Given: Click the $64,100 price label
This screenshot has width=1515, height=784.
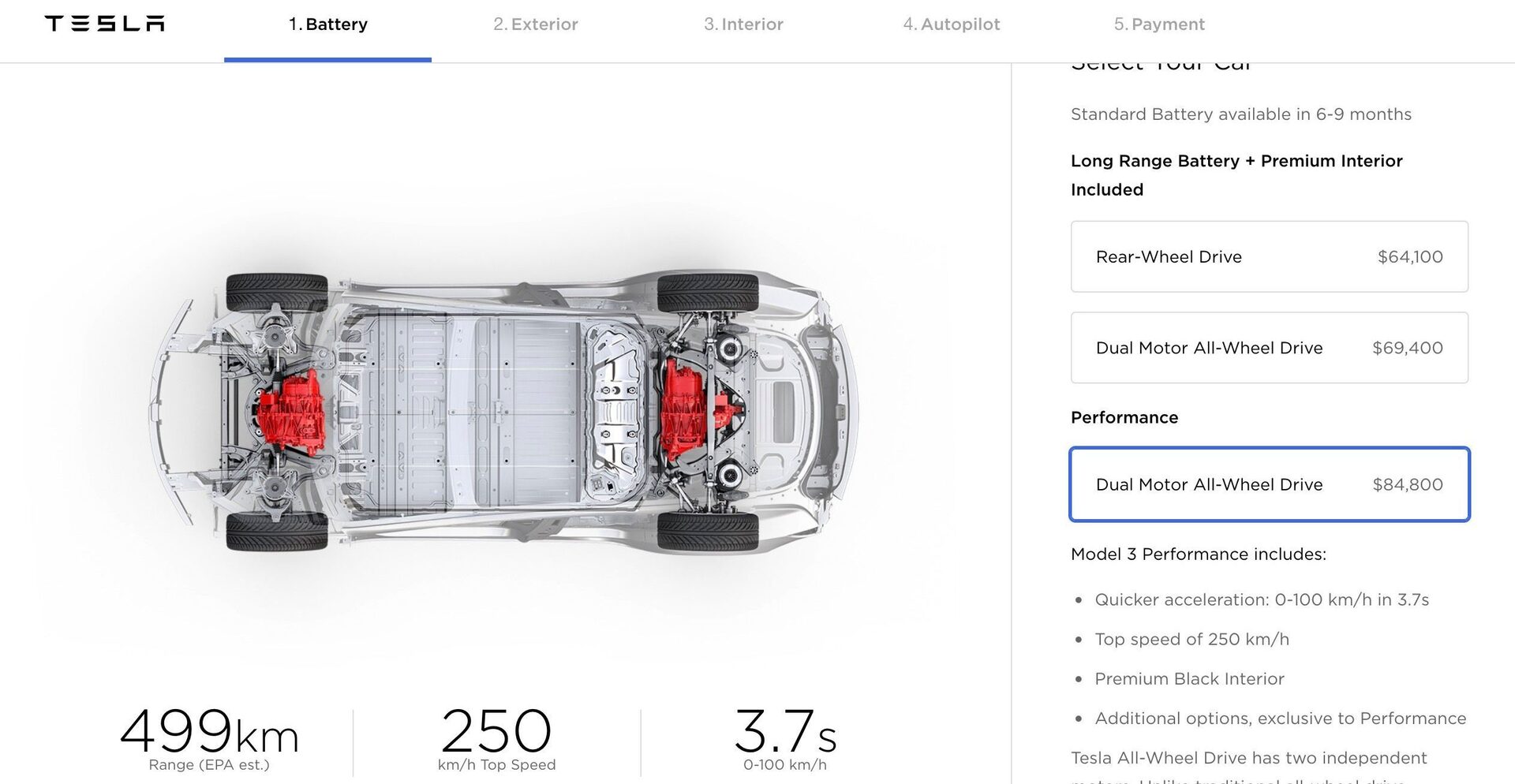Looking at the screenshot, I should coord(1410,256).
